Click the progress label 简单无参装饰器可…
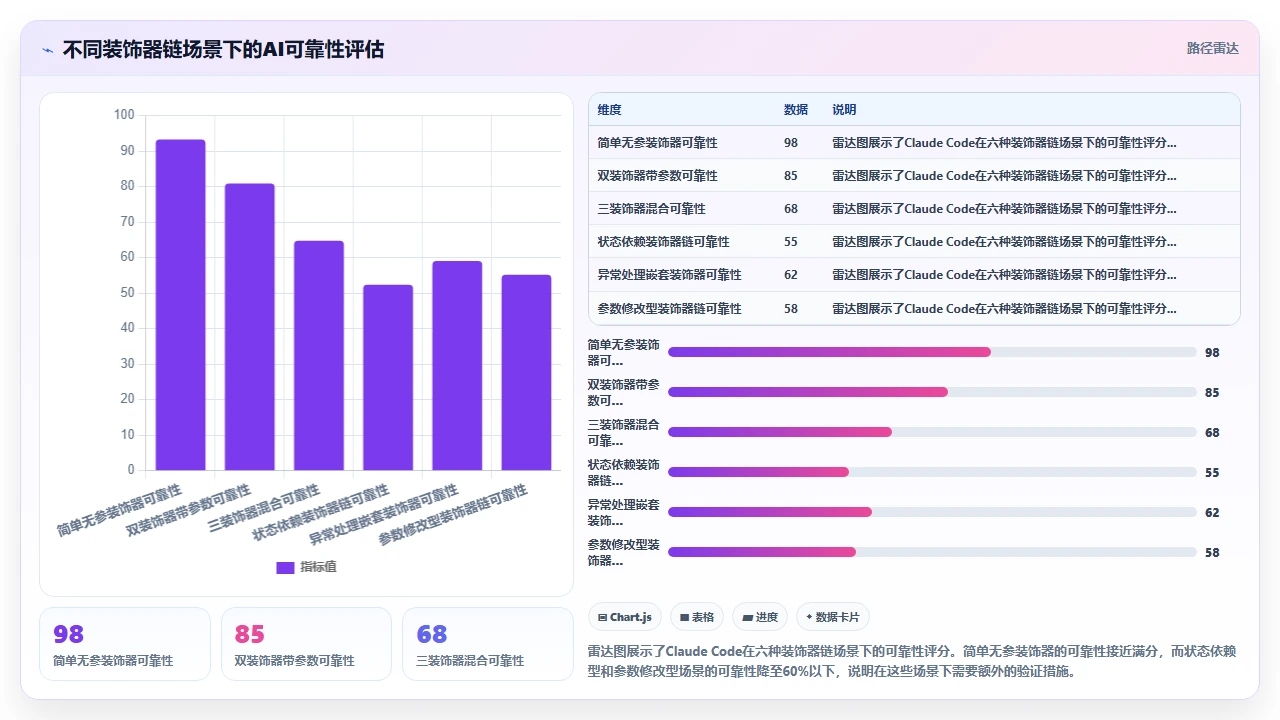 [x=624, y=353]
